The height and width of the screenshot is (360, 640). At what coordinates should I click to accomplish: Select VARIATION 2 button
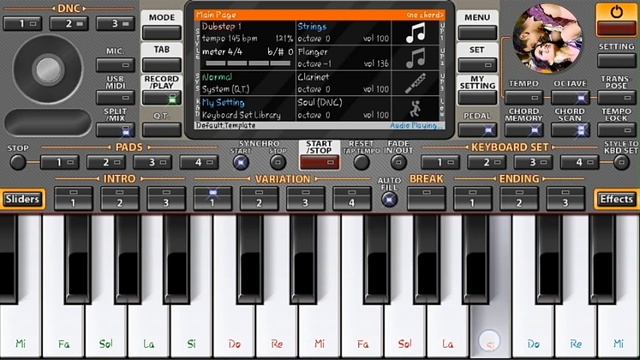coord(259,198)
